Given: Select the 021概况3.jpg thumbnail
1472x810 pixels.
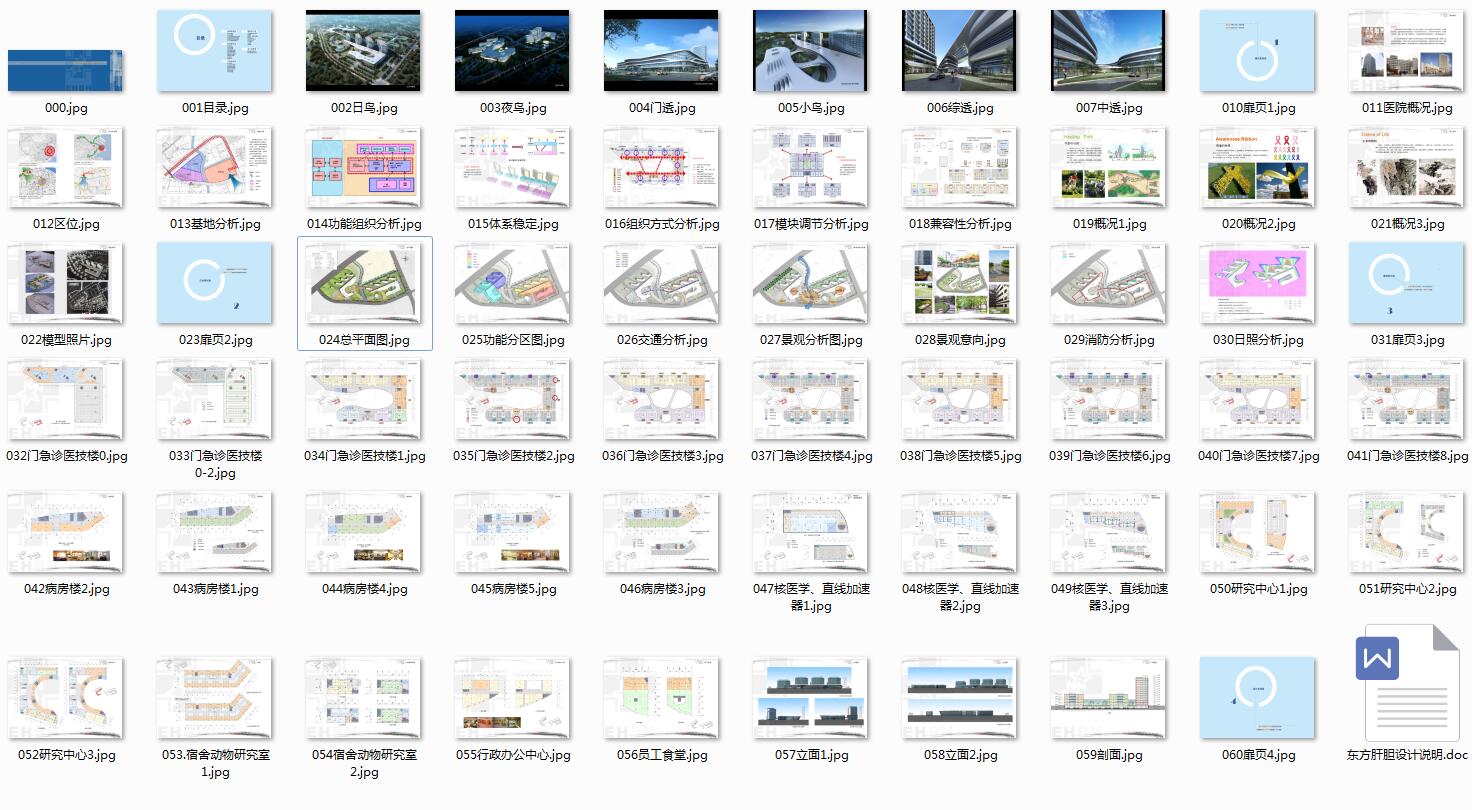Looking at the screenshot, I should [1407, 167].
